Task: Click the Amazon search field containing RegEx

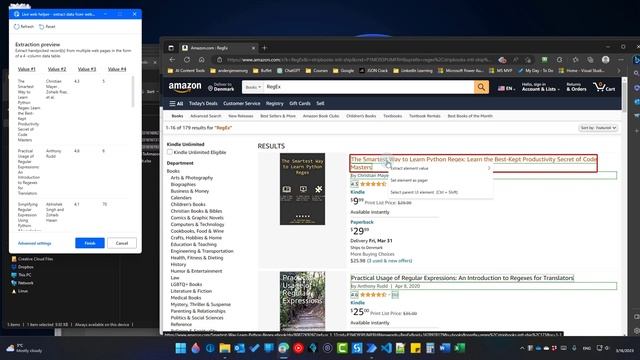Action: pyautogui.click(x=369, y=87)
